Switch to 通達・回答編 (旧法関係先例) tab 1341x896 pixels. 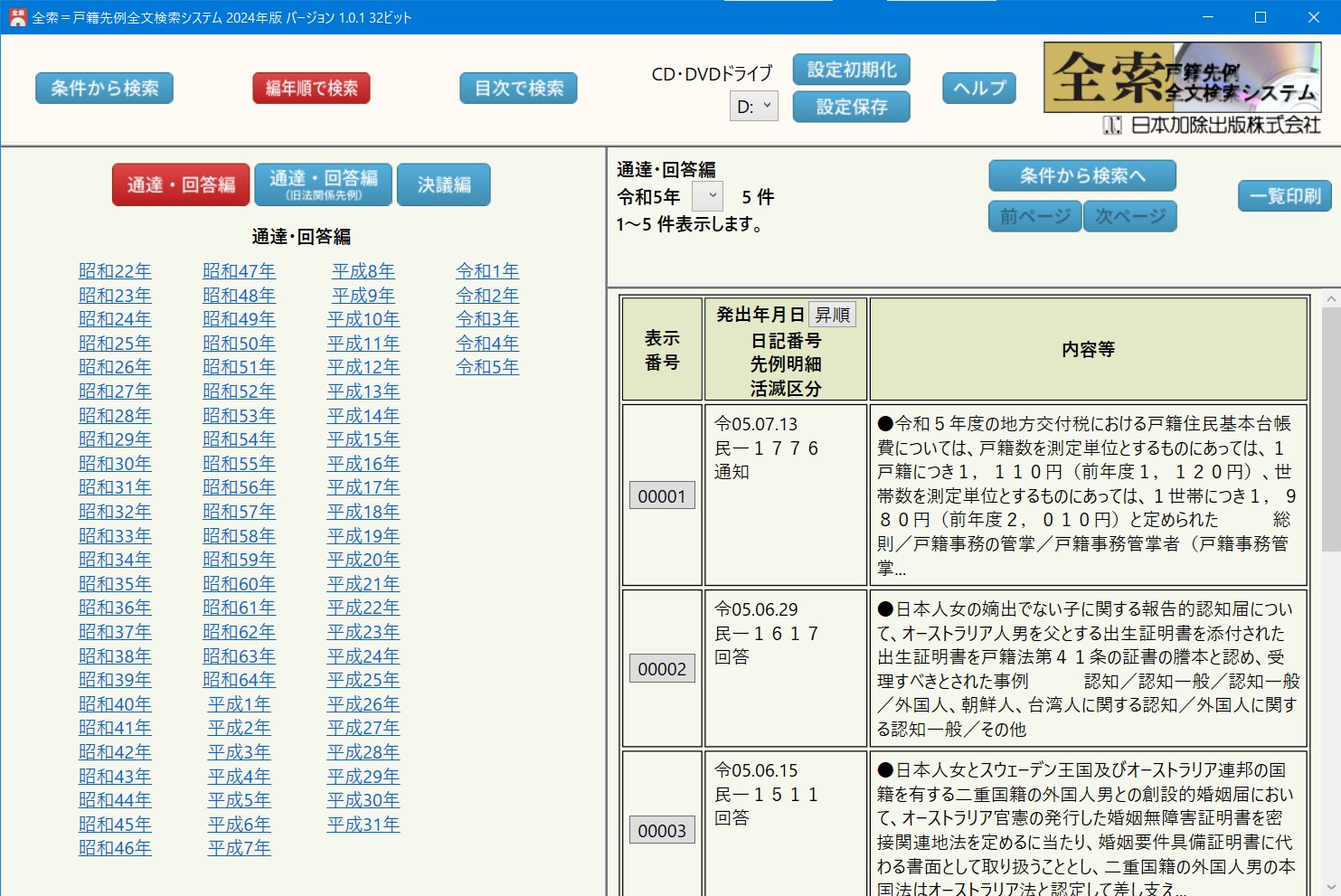323,185
